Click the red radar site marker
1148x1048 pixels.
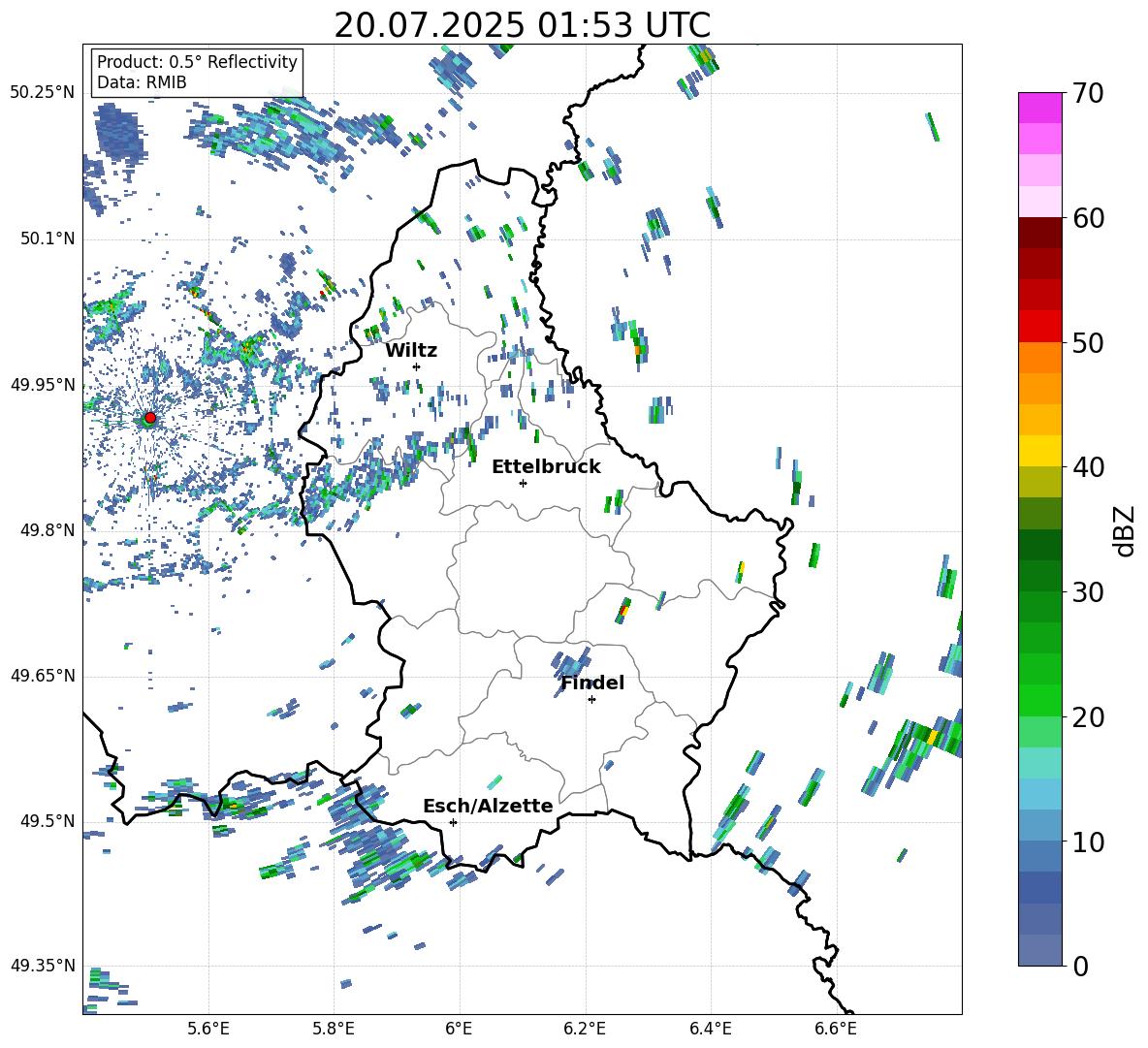point(150,418)
